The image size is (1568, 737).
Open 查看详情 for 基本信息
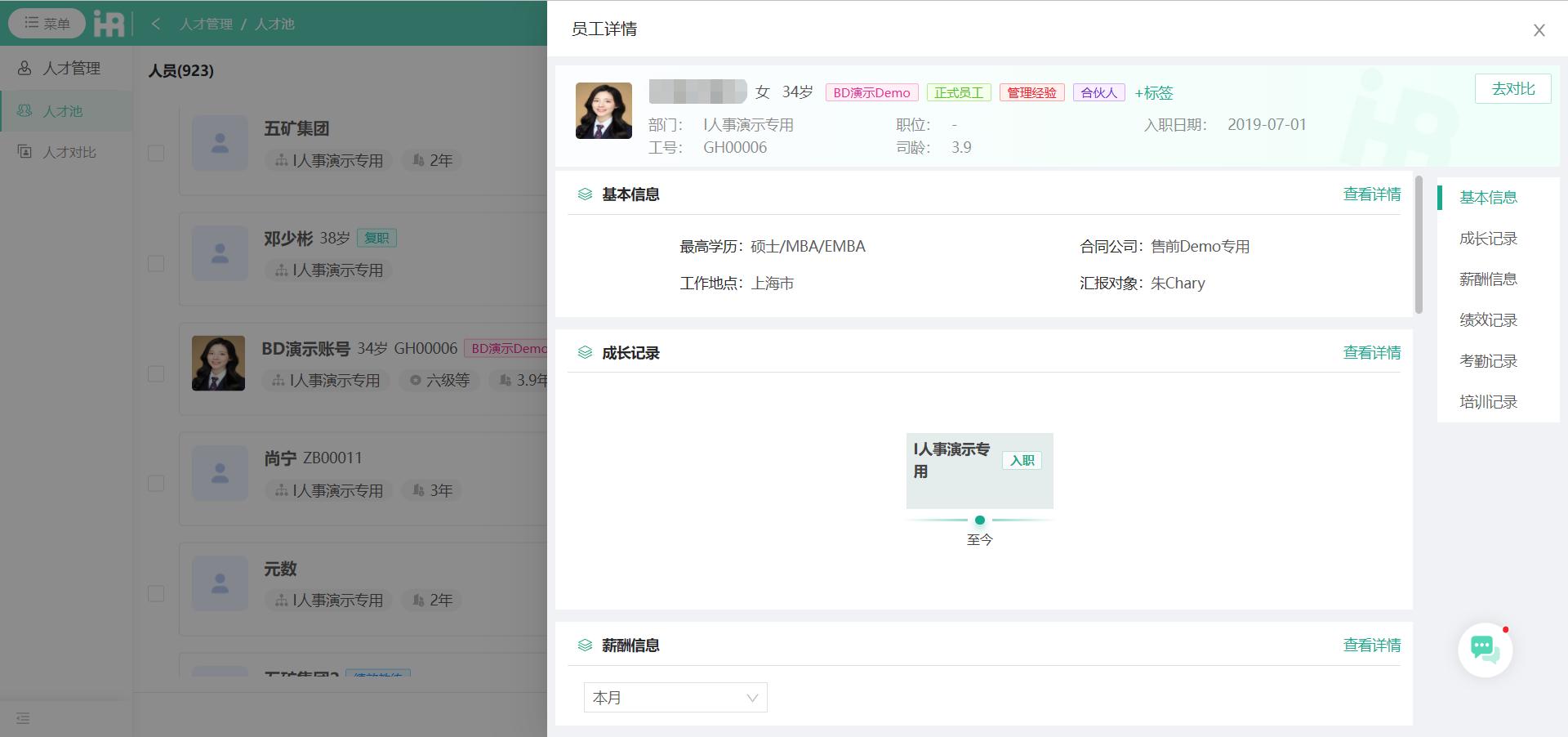coord(1371,194)
